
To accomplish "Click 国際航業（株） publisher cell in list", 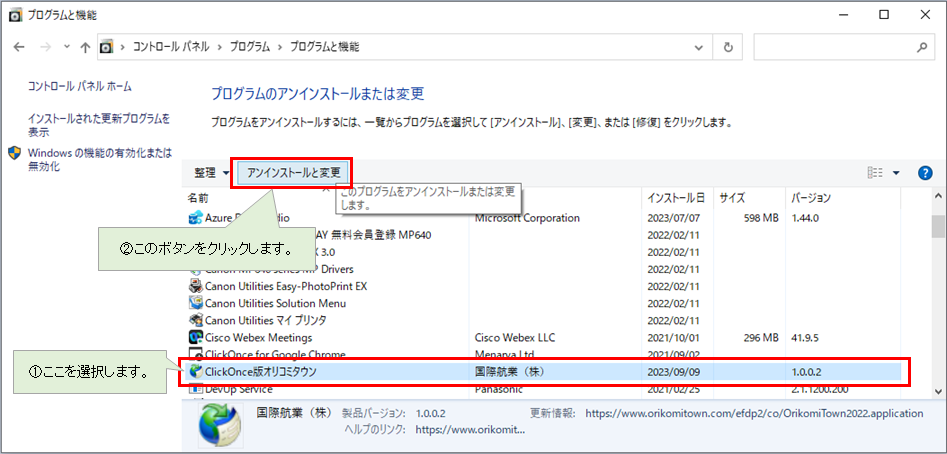I will (x=510, y=372).
